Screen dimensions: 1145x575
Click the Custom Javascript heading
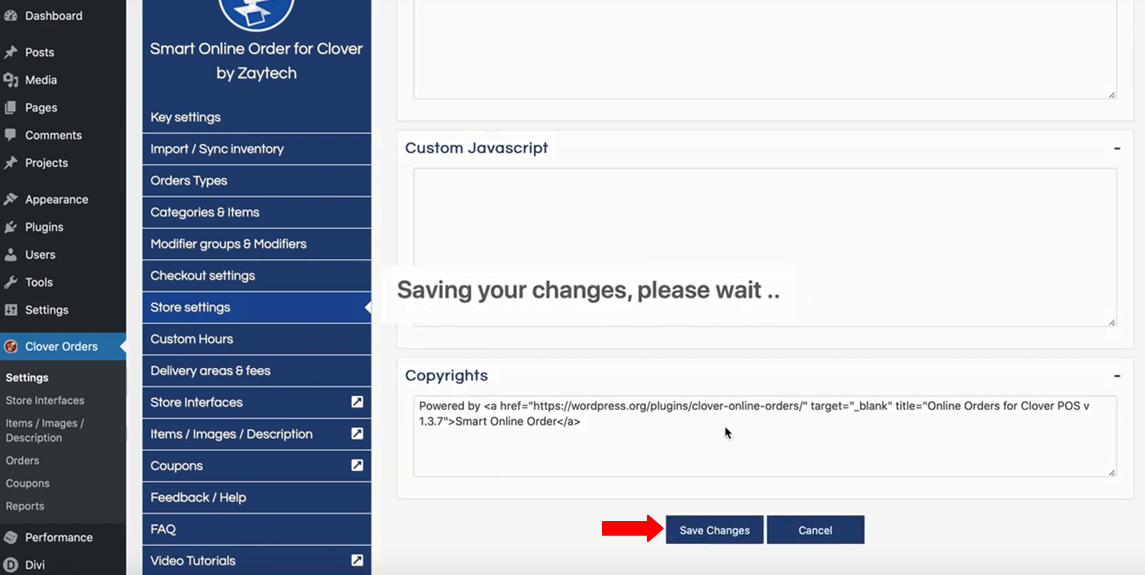(x=476, y=148)
